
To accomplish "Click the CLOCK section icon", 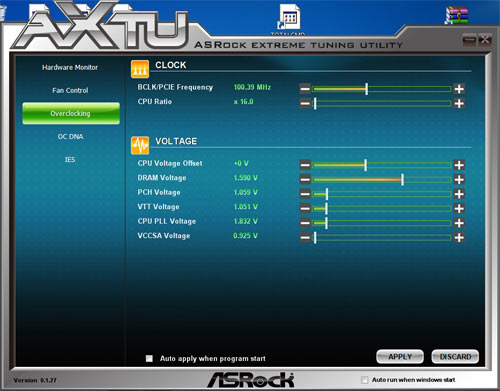I will (140, 69).
